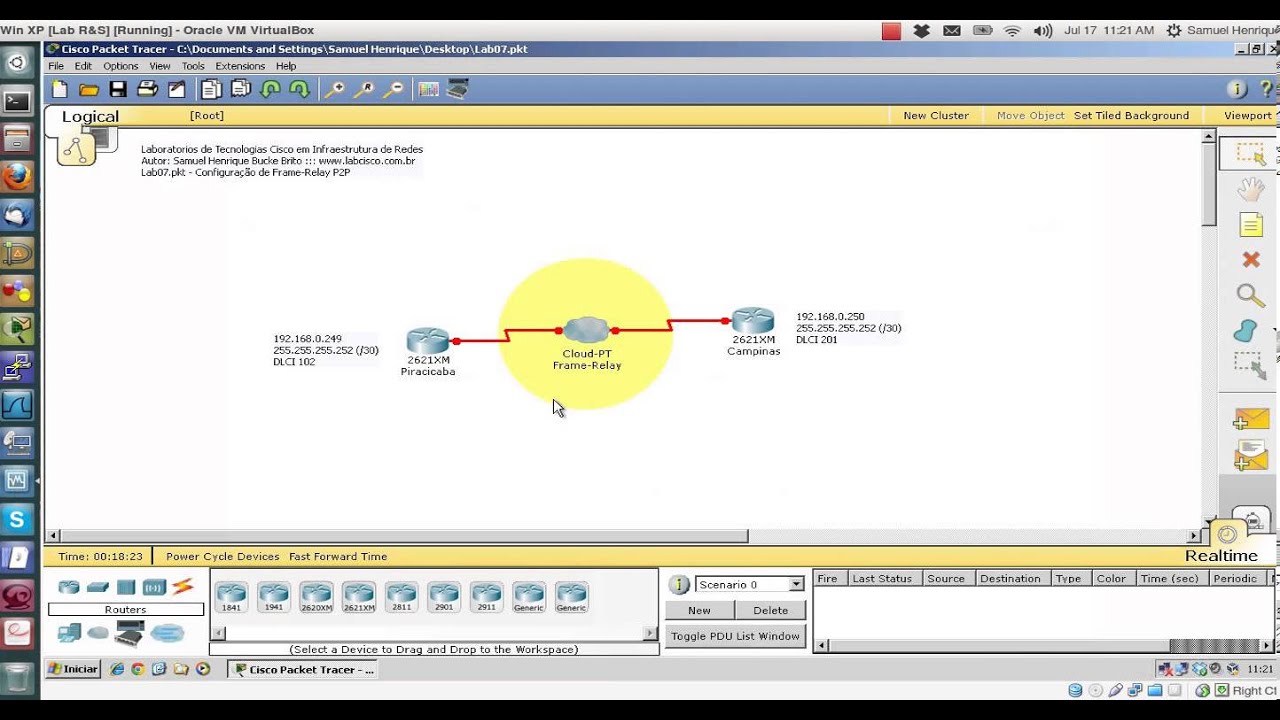Screen dimensions: 1280x720
Task: Choose the Place Note tool
Action: pyautogui.click(x=1251, y=224)
